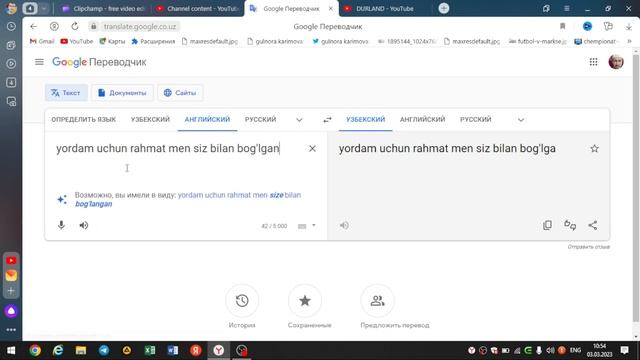Switch to the Channel content YouTube tab

(198, 9)
